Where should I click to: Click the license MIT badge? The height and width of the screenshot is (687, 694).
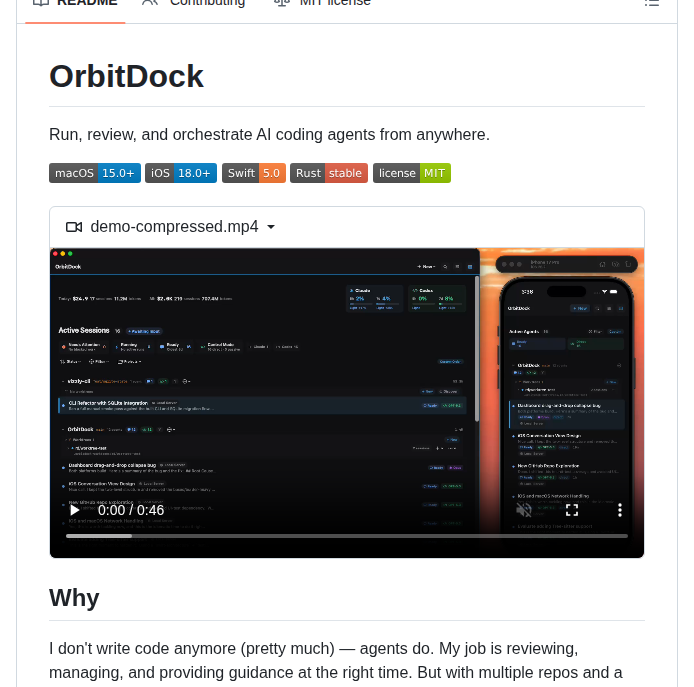(x=412, y=173)
